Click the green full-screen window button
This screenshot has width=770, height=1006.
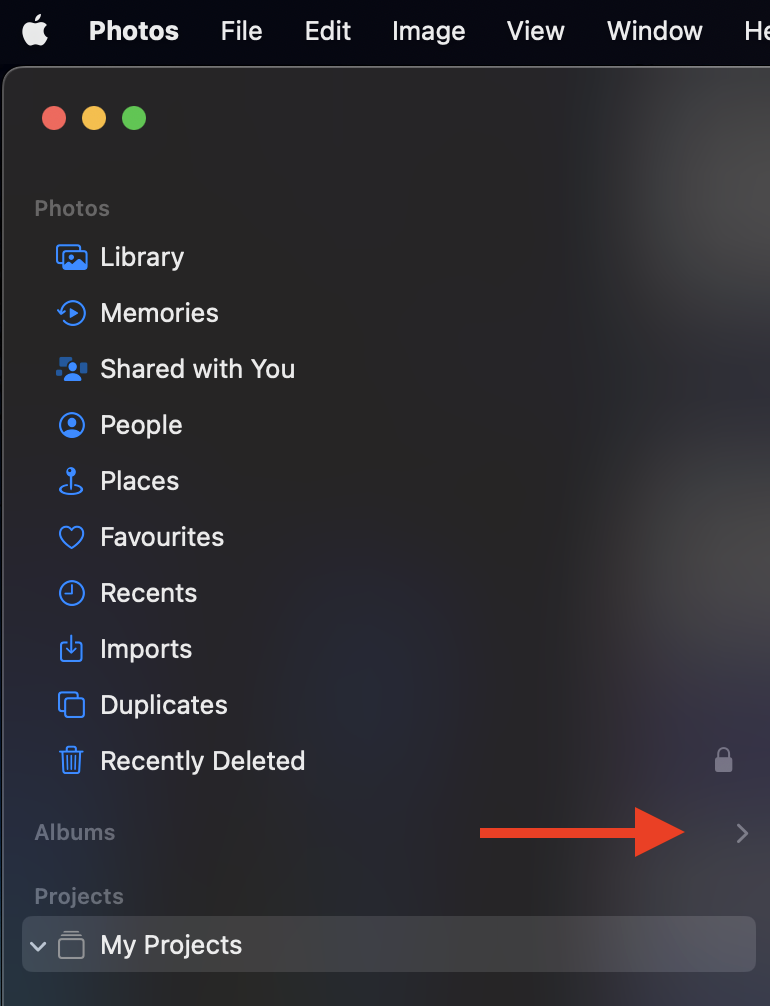[x=134, y=118]
